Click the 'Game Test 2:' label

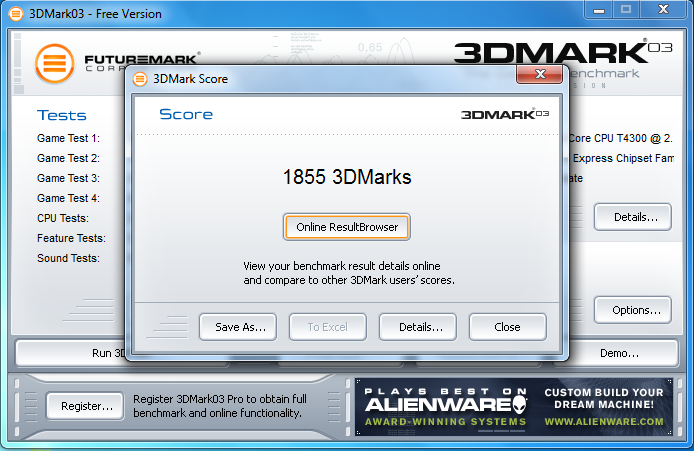[69, 158]
